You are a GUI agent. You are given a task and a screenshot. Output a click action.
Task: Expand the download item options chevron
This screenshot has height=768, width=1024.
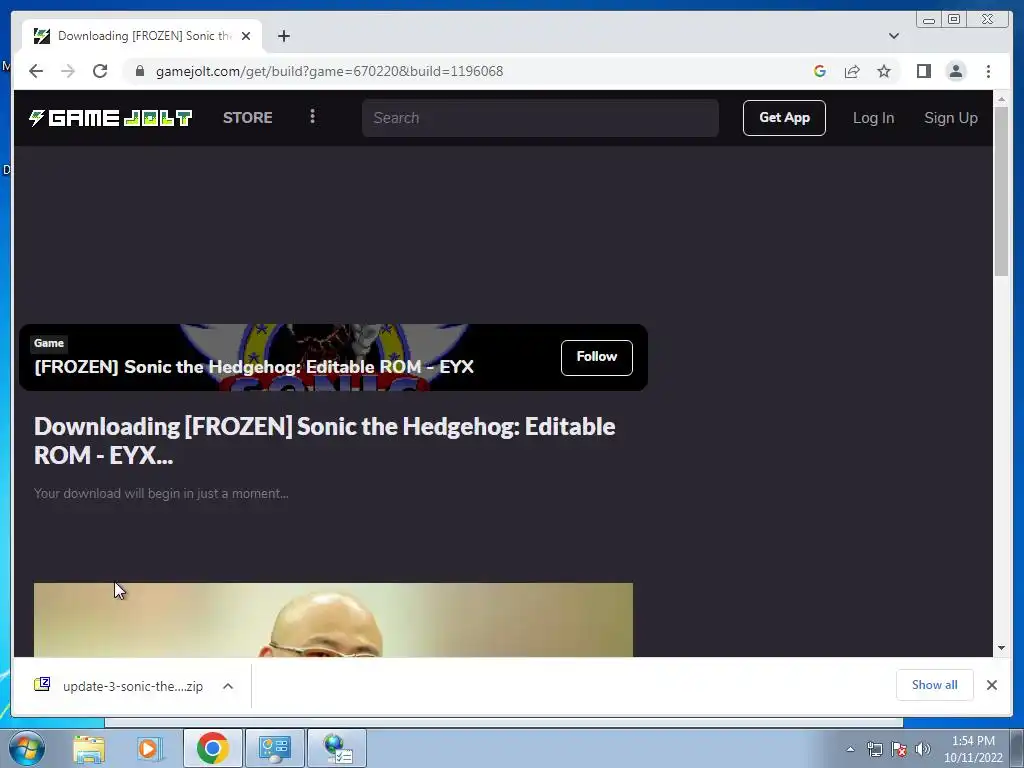point(228,686)
